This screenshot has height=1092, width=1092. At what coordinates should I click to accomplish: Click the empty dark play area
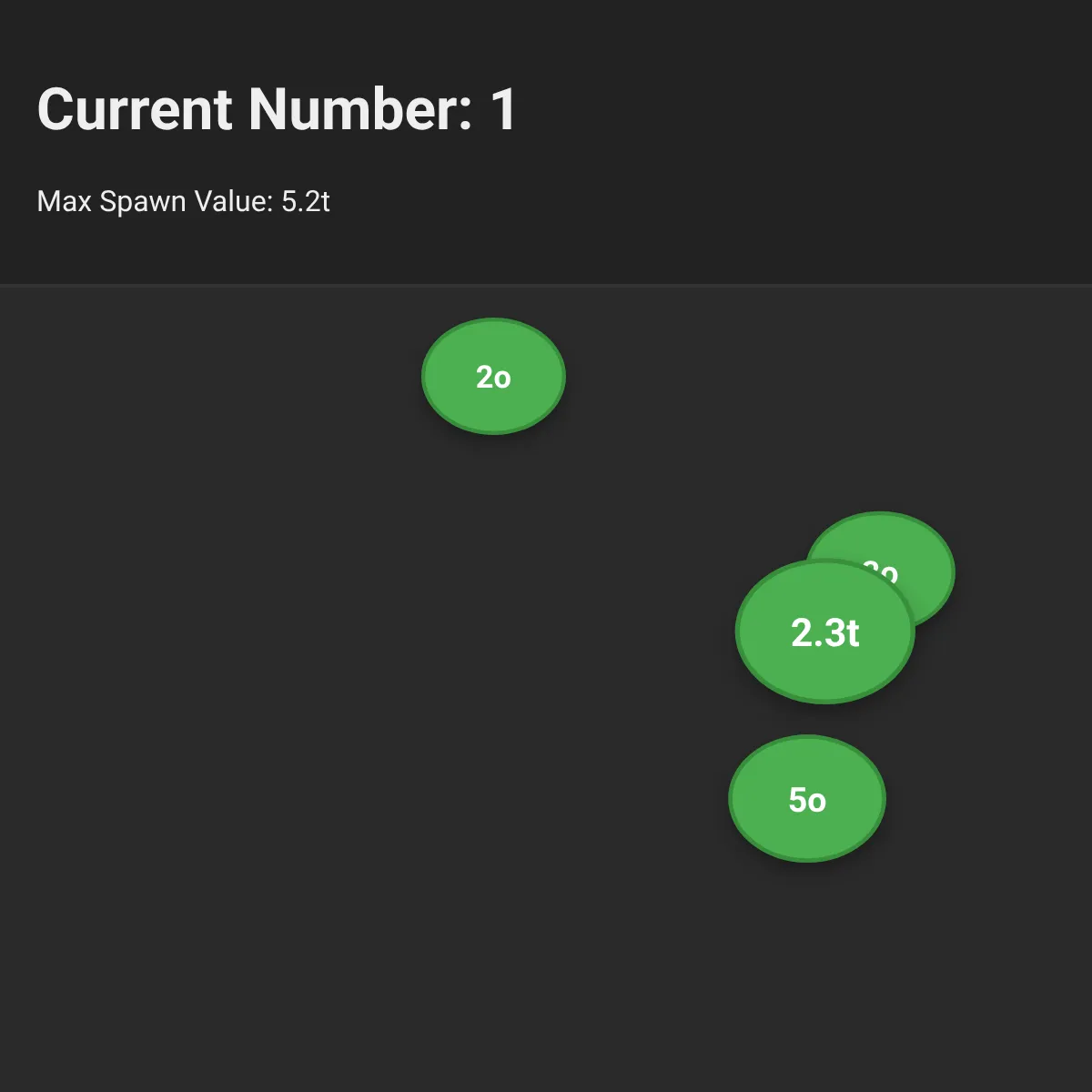pos(318,728)
